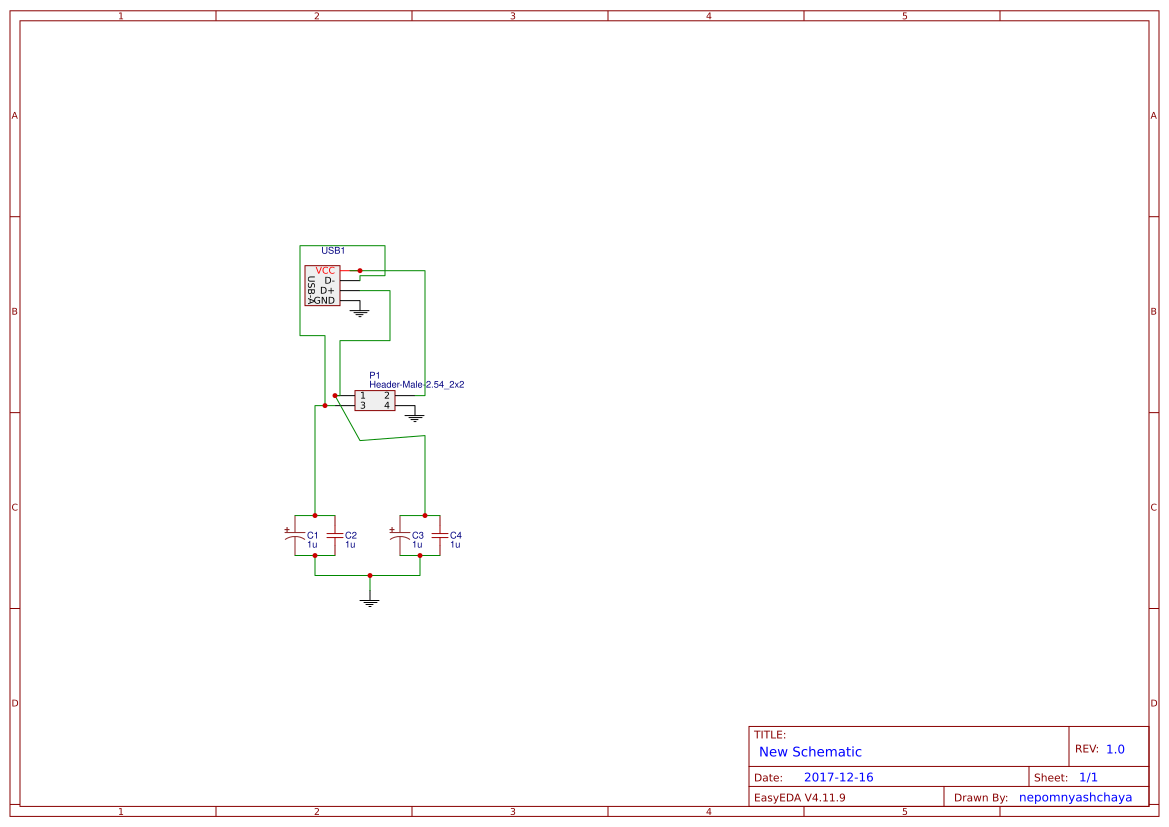
Task: Click pin 3 of header P1
Action: [x=363, y=406]
